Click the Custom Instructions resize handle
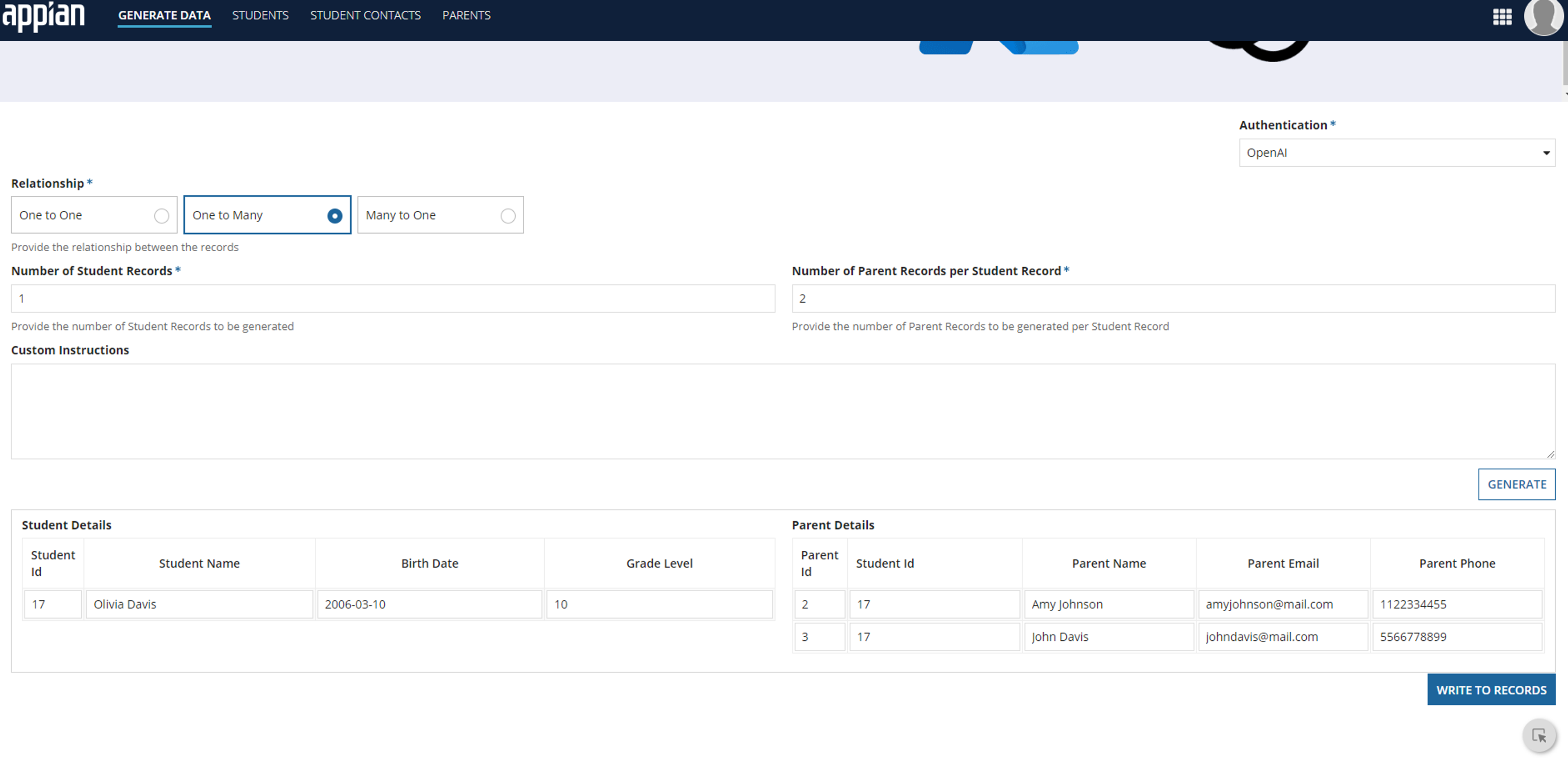The height and width of the screenshot is (760, 1568). tap(1550, 454)
